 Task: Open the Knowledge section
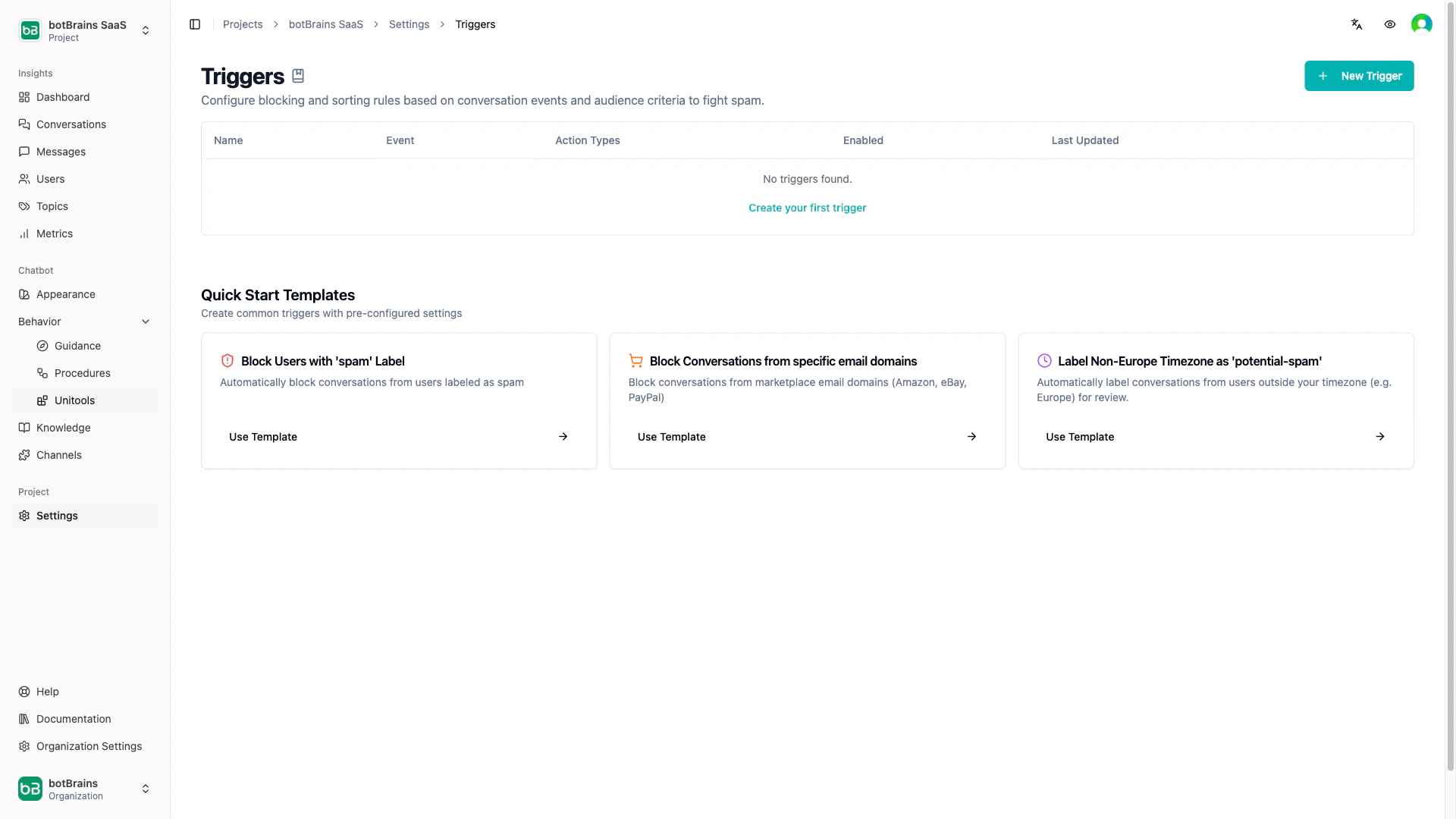[x=63, y=427]
